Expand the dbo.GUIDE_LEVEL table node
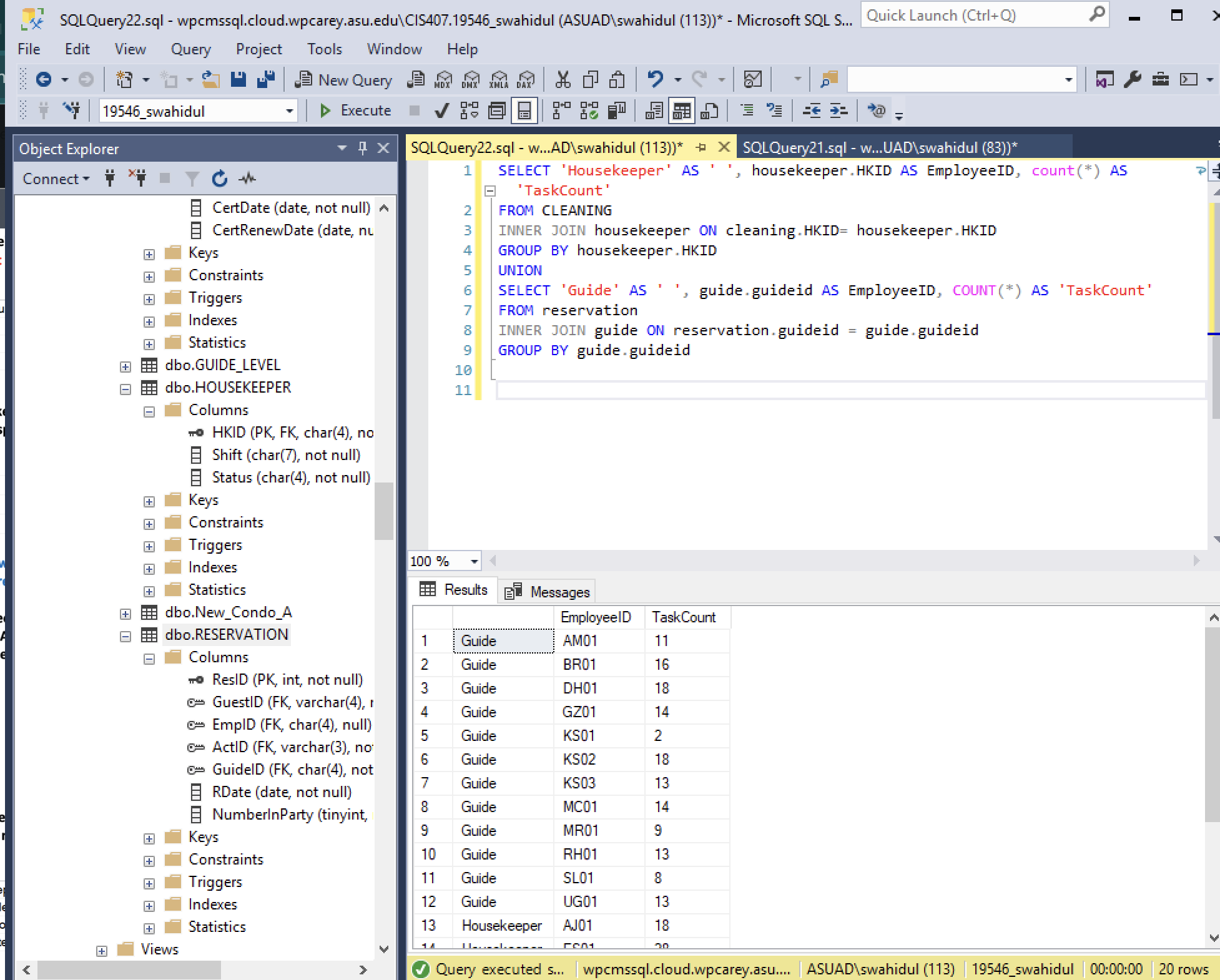Screen dimensions: 1220x980 125,366
